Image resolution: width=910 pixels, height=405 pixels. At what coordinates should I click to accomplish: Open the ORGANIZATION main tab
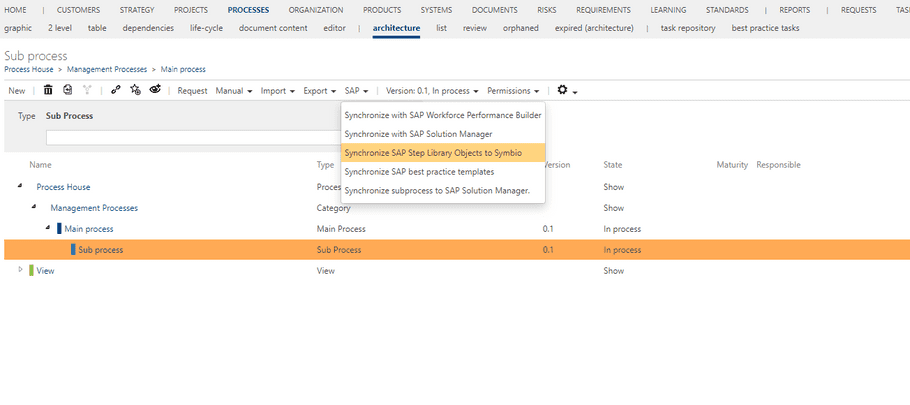[316, 10]
